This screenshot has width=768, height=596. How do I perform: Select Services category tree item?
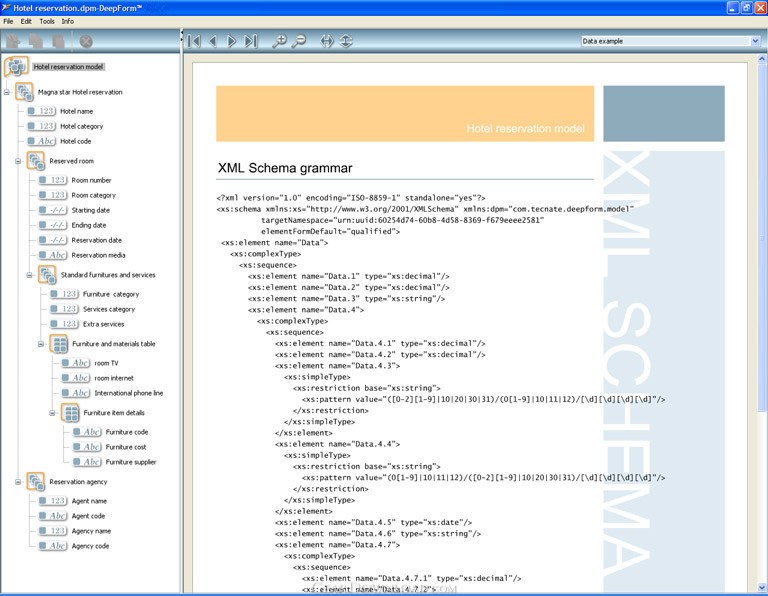pos(109,309)
